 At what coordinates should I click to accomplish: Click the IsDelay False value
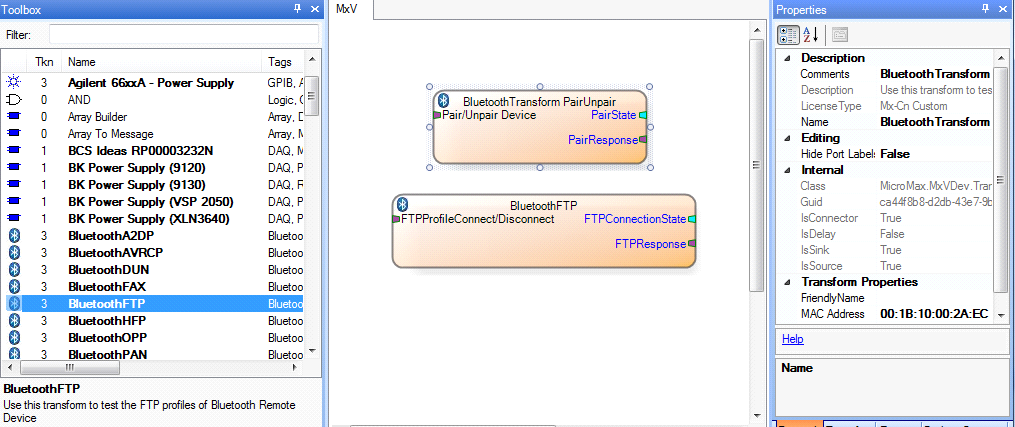[x=892, y=234]
